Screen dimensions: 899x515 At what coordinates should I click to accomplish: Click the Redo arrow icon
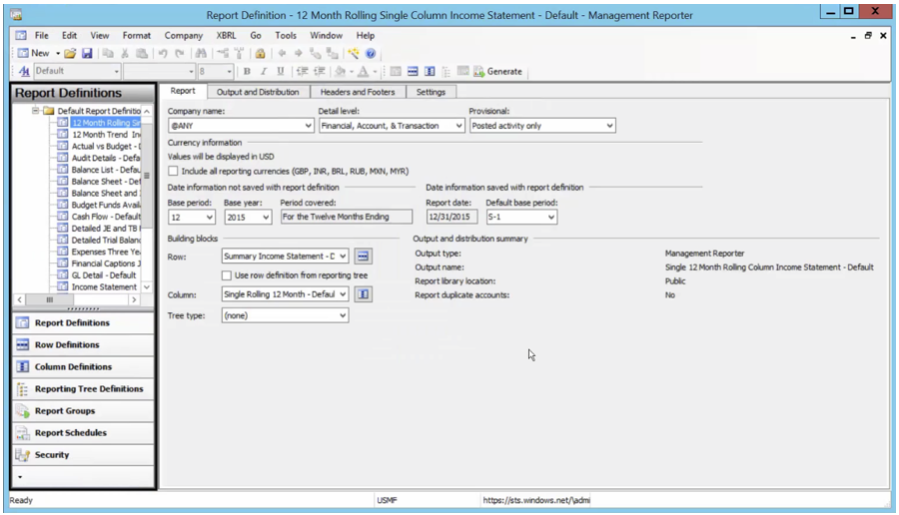coord(179,53)
